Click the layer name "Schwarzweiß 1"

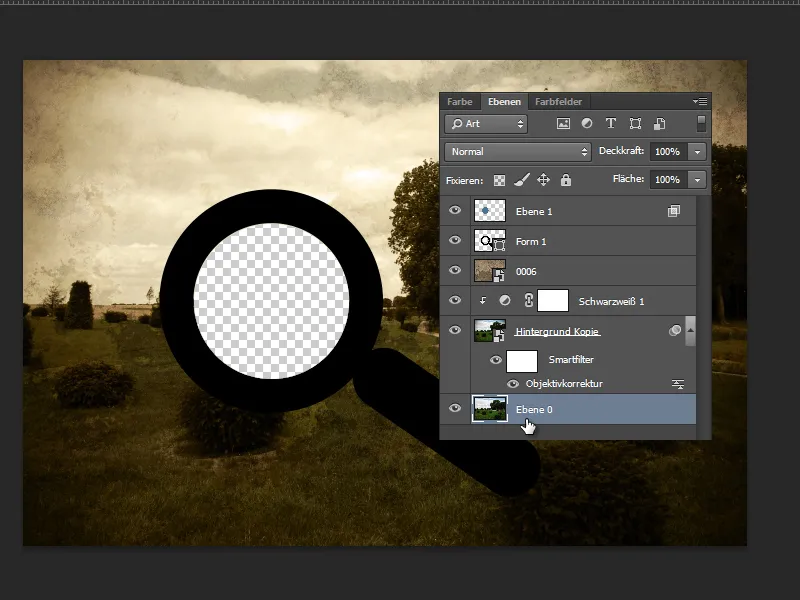coord(611,302)
